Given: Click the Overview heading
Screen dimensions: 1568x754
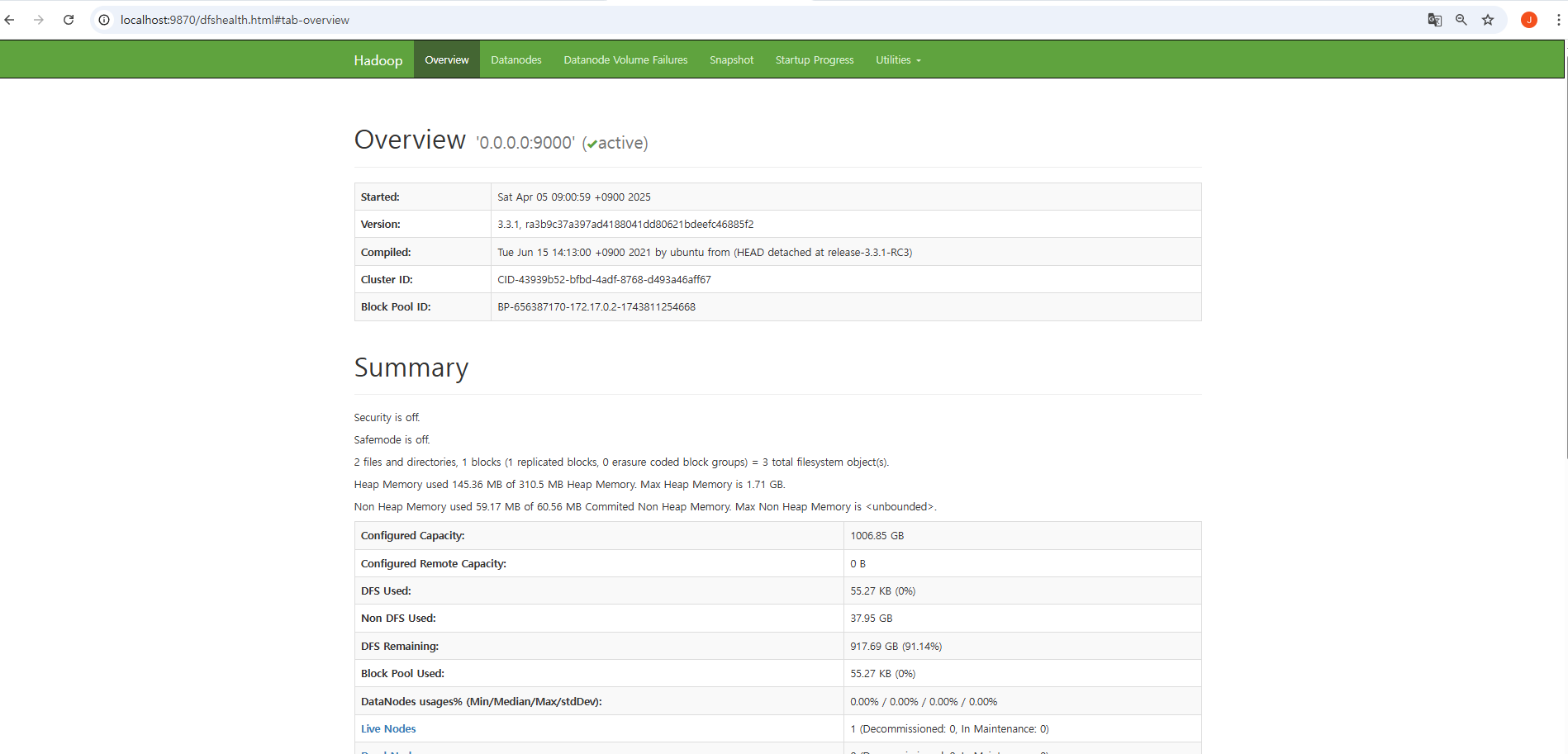Looking at the screenshot, I should click(x=410, y=140).
